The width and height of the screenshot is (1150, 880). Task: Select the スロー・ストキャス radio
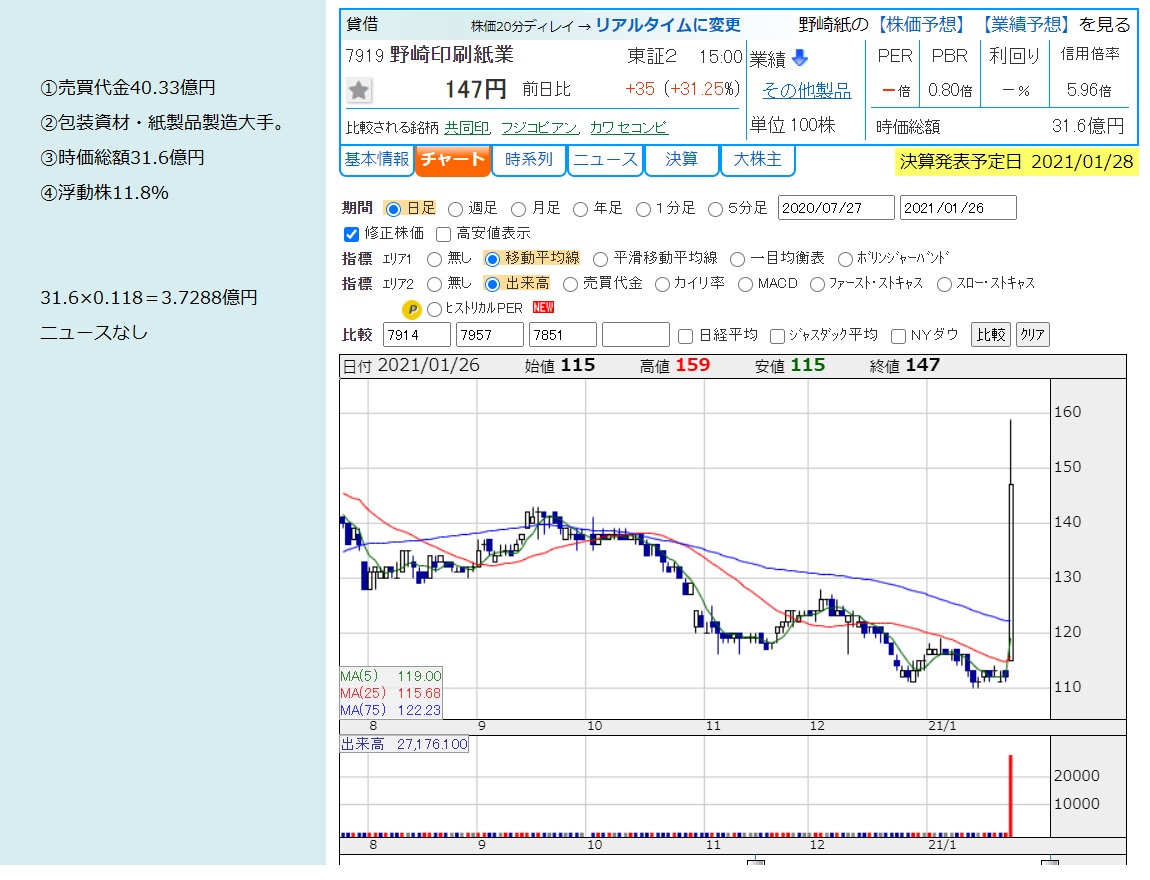point(945,284)
